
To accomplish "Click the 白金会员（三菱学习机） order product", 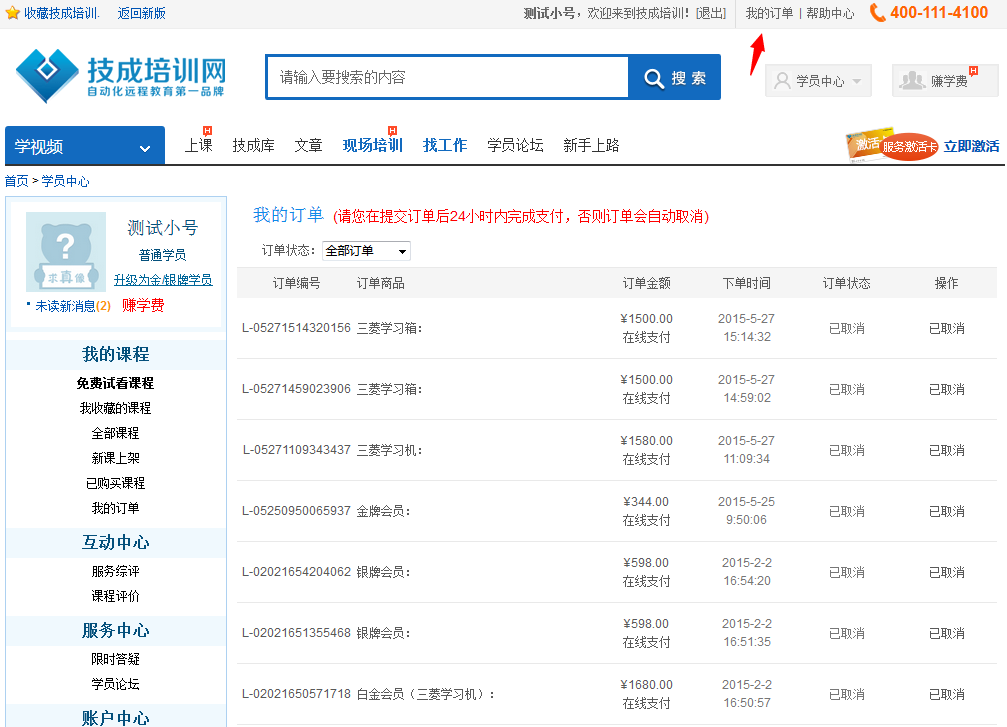I will tap(426, 694).
